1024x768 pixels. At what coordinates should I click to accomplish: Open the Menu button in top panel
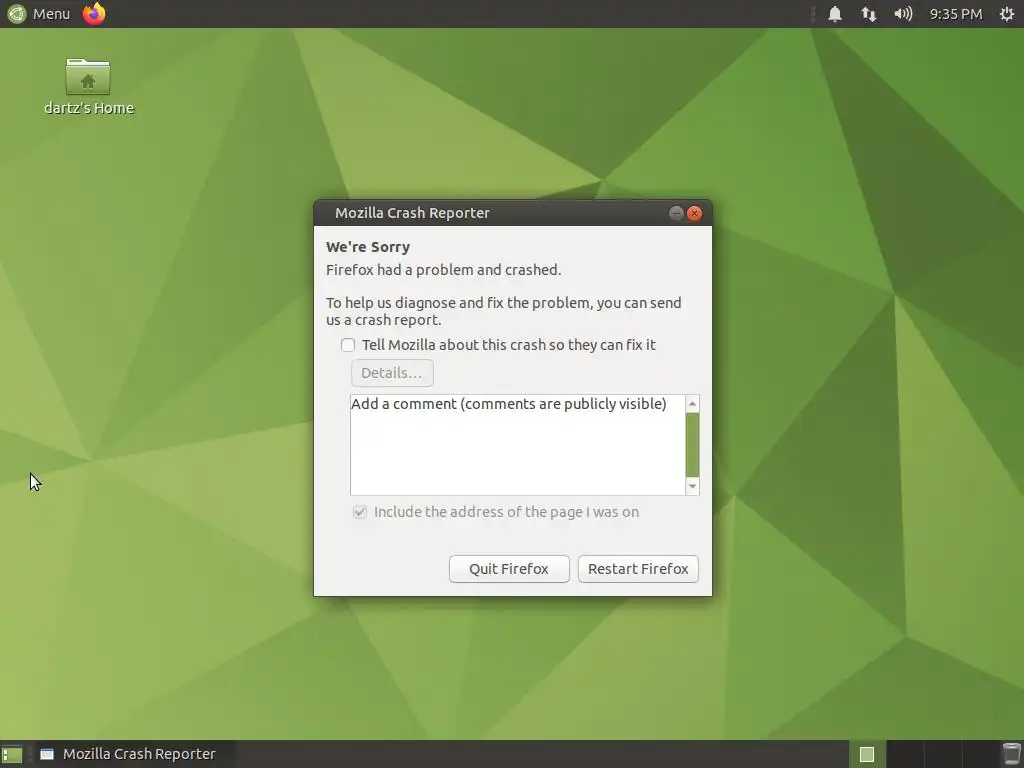[38, 14]
